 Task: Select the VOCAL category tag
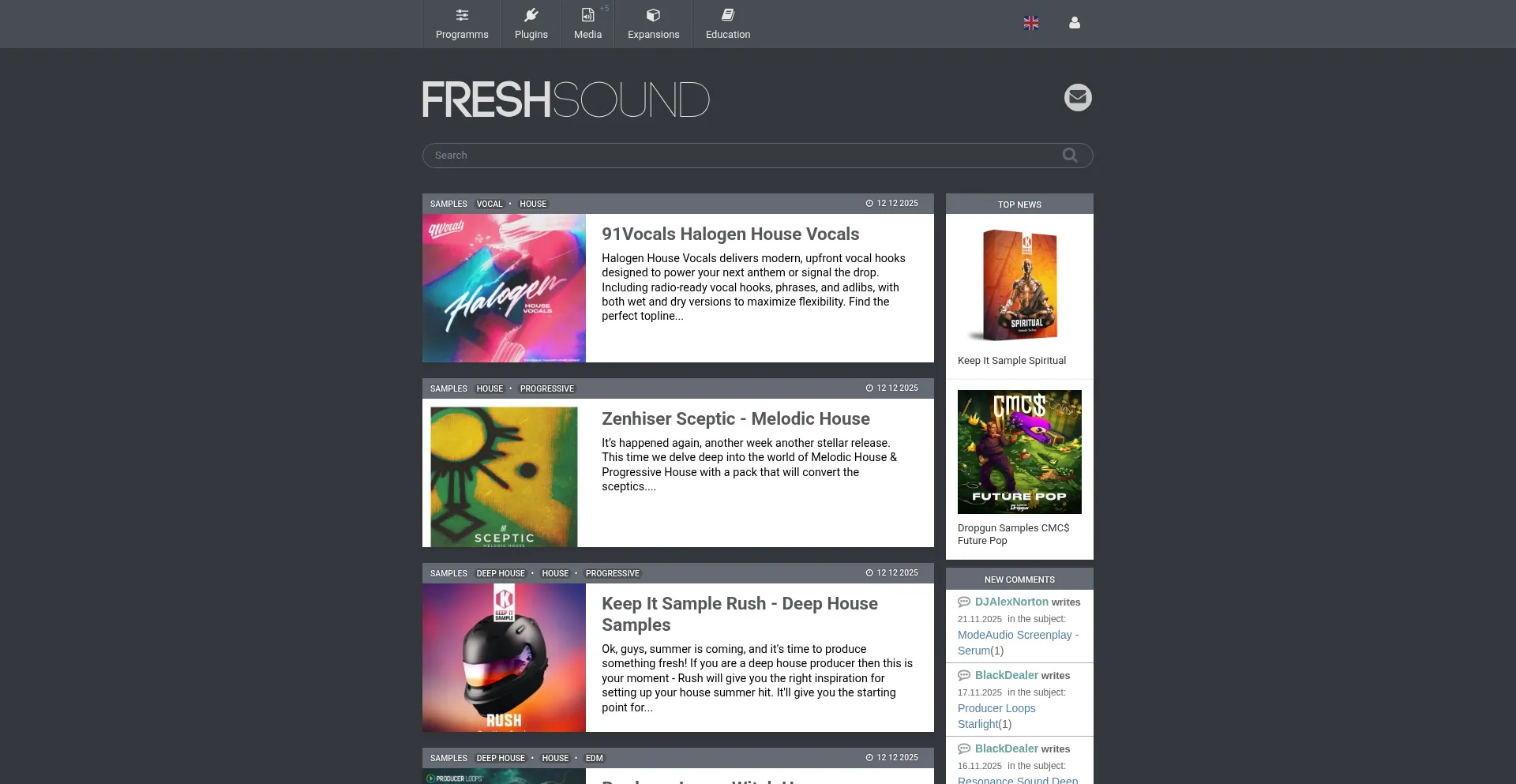[489, 204]
